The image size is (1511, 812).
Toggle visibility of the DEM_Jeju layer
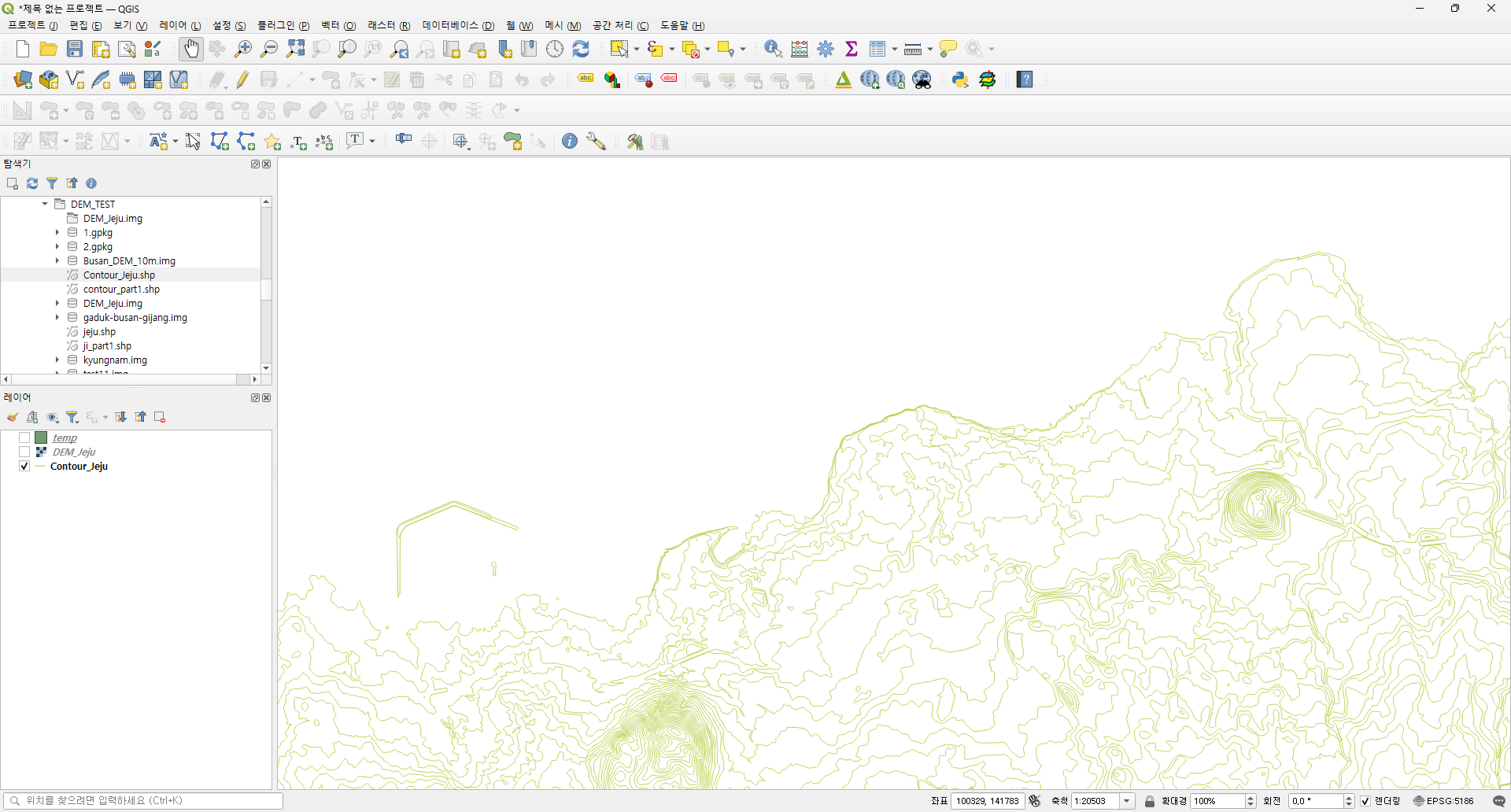(x=24, y=452)
